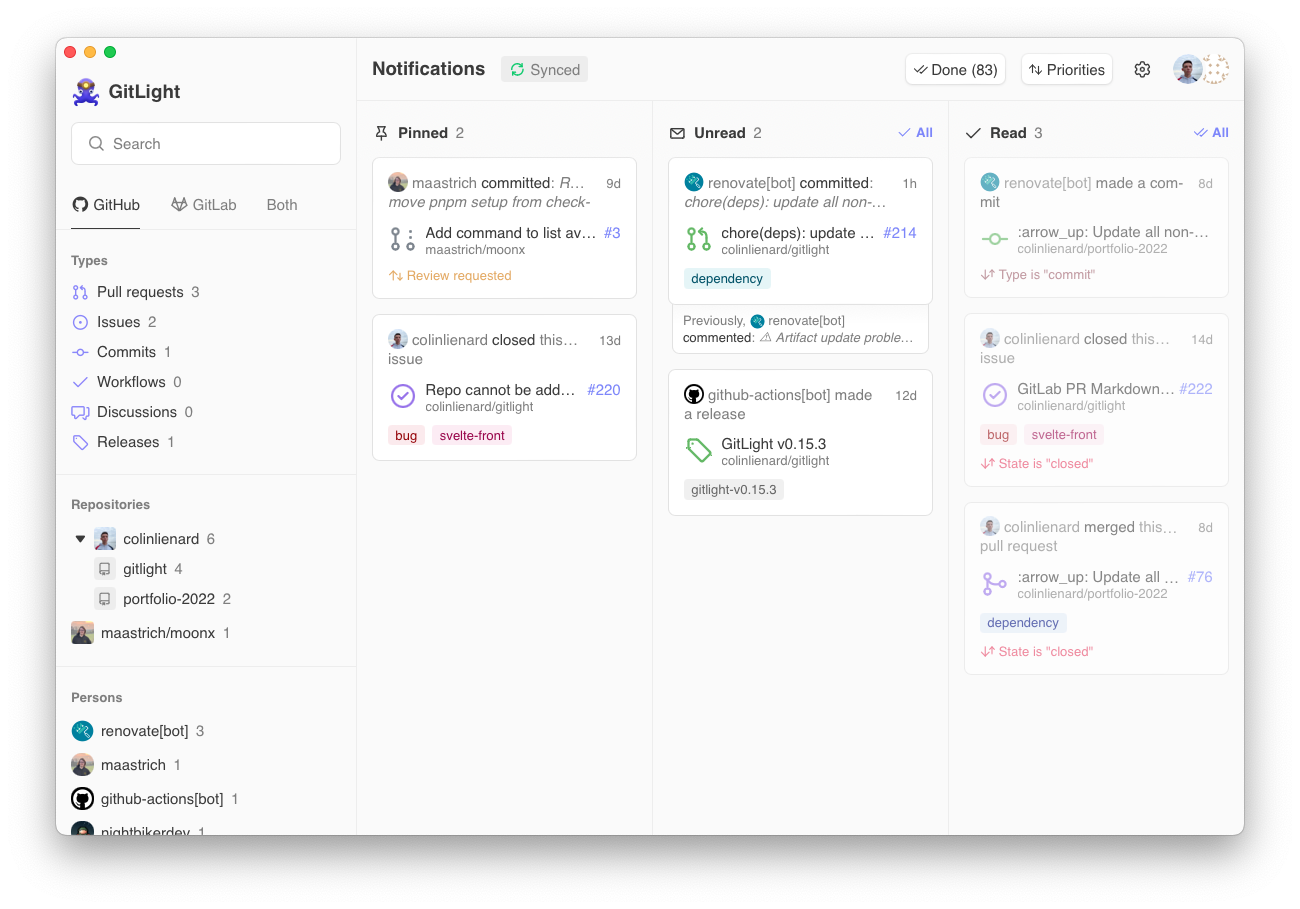Image resolution: width=1300 pixels, height=909 pixels.
Task: Open pull request link #214
Action: pyautogui.click(x=900, y=233)
